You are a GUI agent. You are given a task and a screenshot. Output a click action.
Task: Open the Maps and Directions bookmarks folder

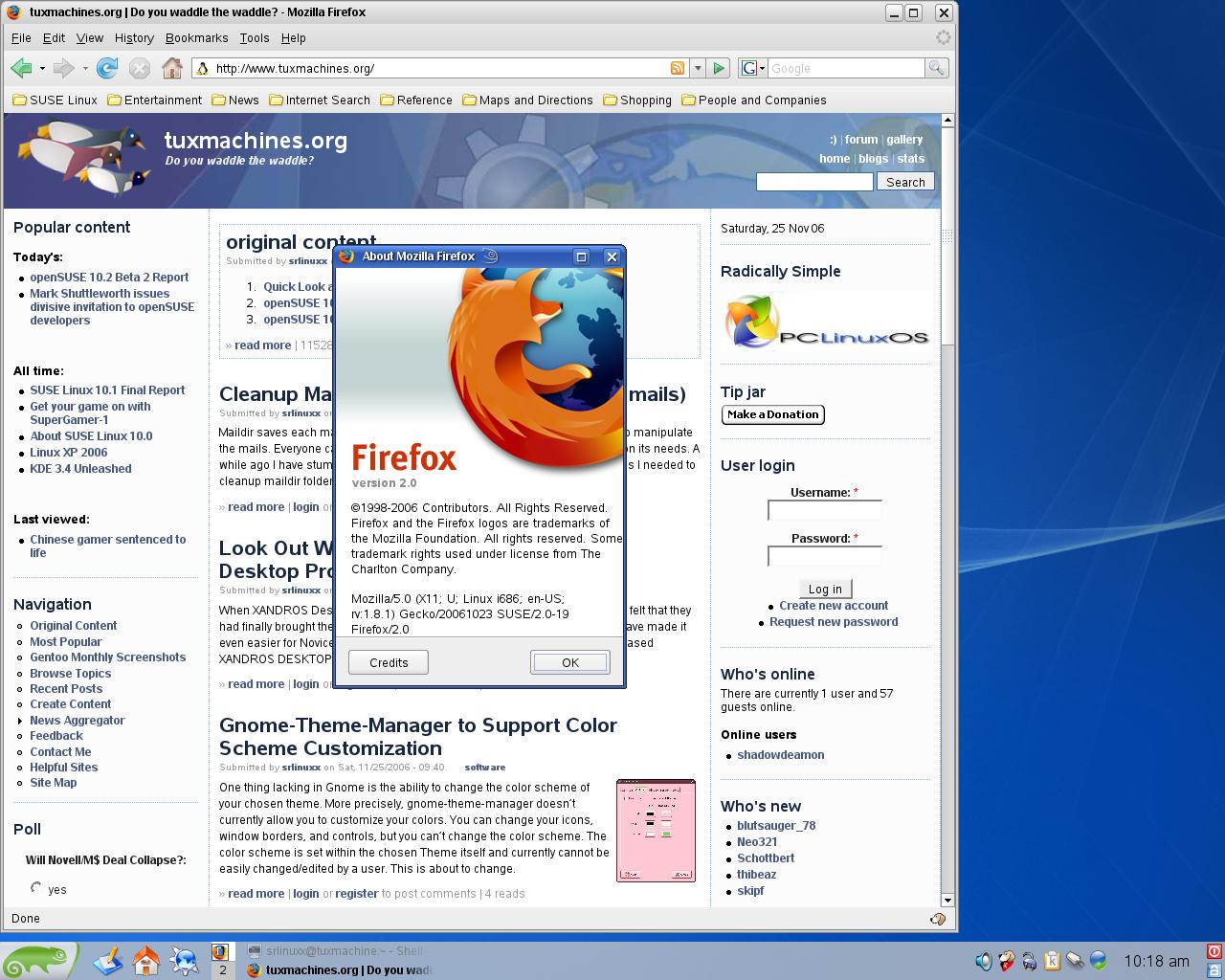point(527,100)
